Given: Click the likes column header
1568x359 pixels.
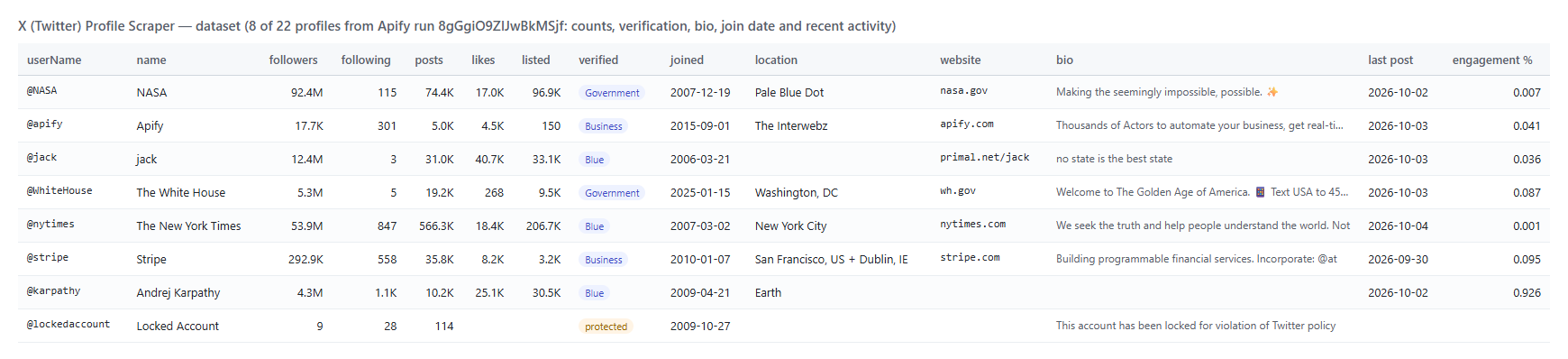Looking at the screenshot, I should 483,60.
